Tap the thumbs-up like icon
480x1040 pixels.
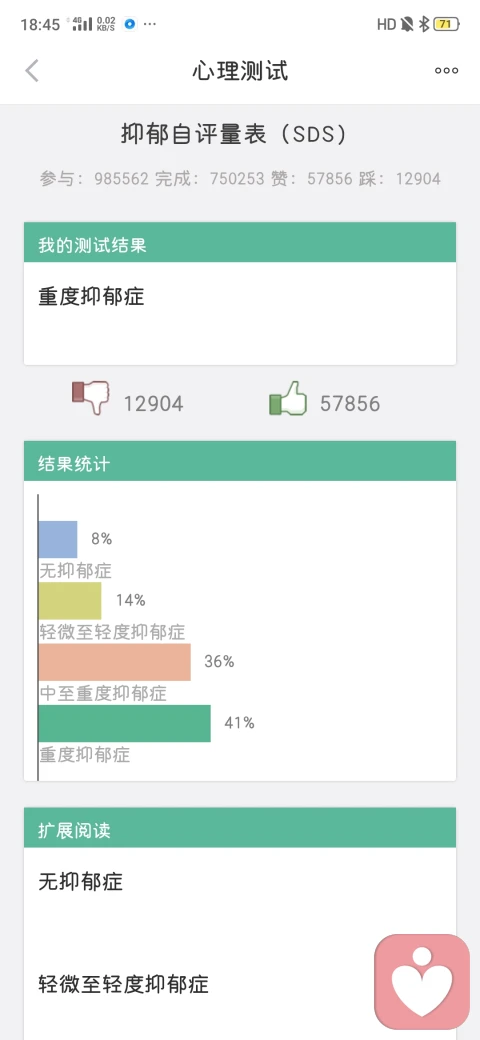[288, 399]
